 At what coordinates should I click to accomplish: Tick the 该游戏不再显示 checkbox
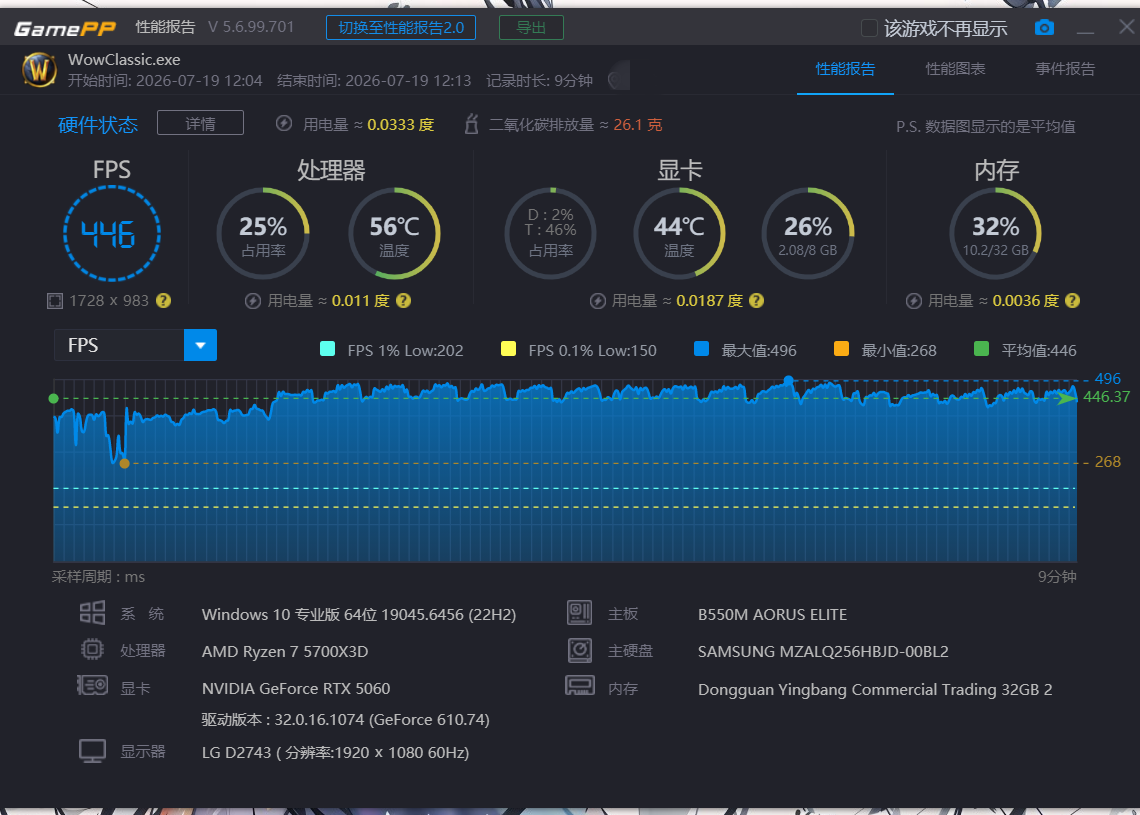pos(869,28)
